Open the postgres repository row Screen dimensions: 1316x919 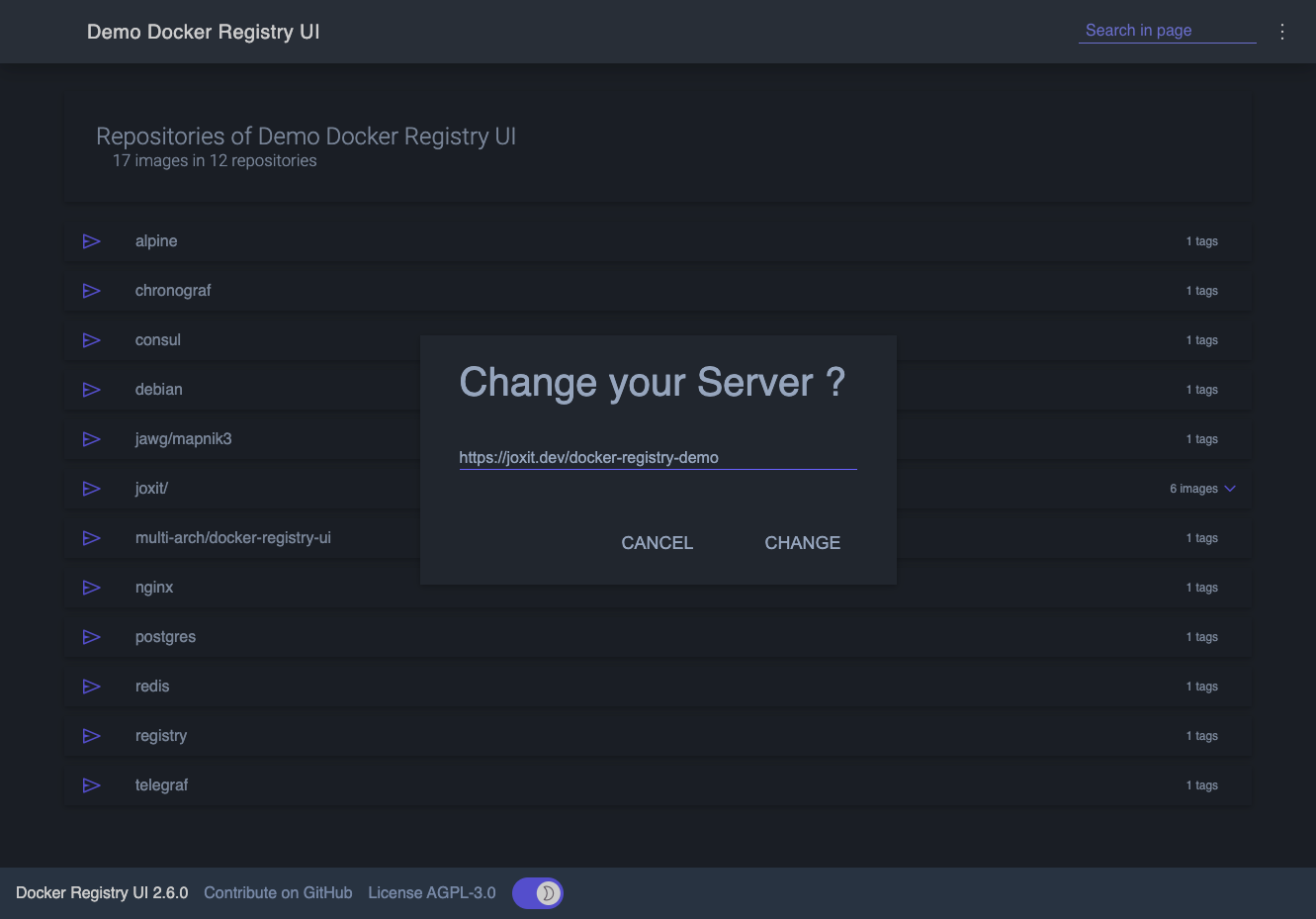point(658,637)
